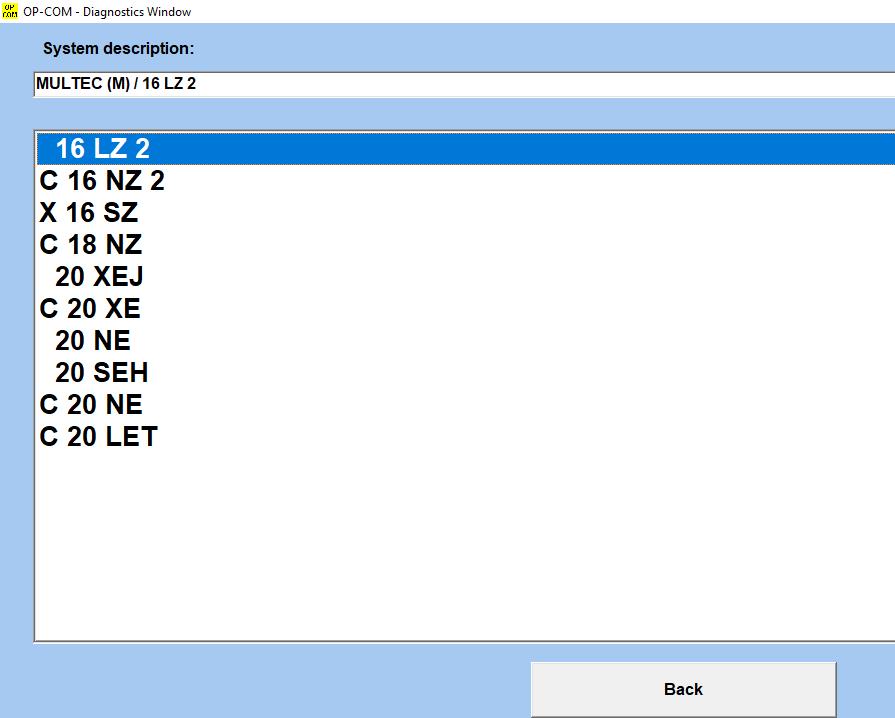The width and height of the screenshot is (895, 718).
Task: Select the C 20 NE engine row
Action: pos(466,405)
